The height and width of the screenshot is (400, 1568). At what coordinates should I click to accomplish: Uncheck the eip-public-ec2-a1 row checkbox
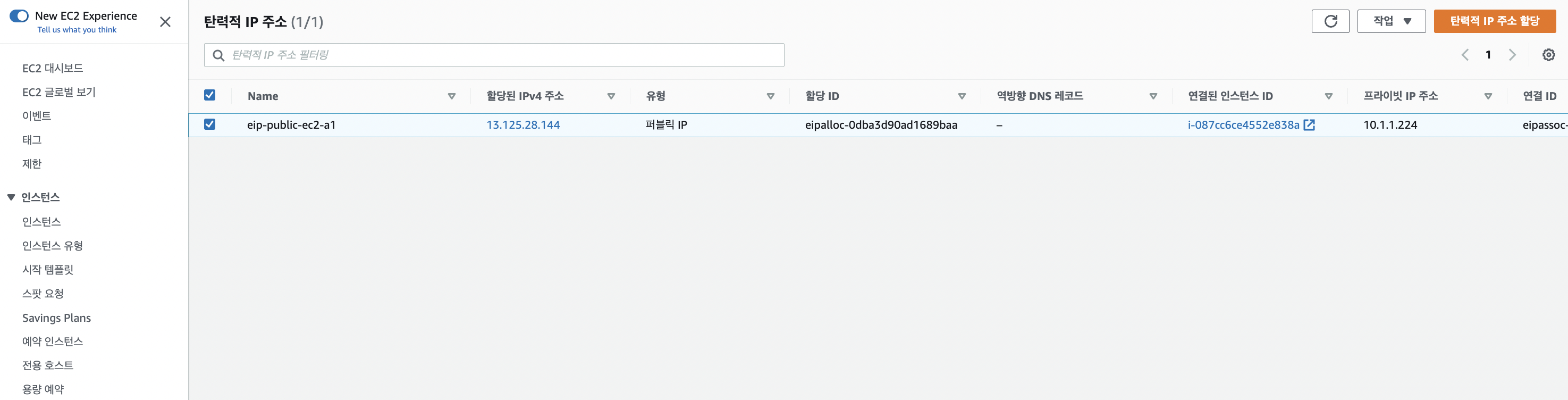coord(209,124)
